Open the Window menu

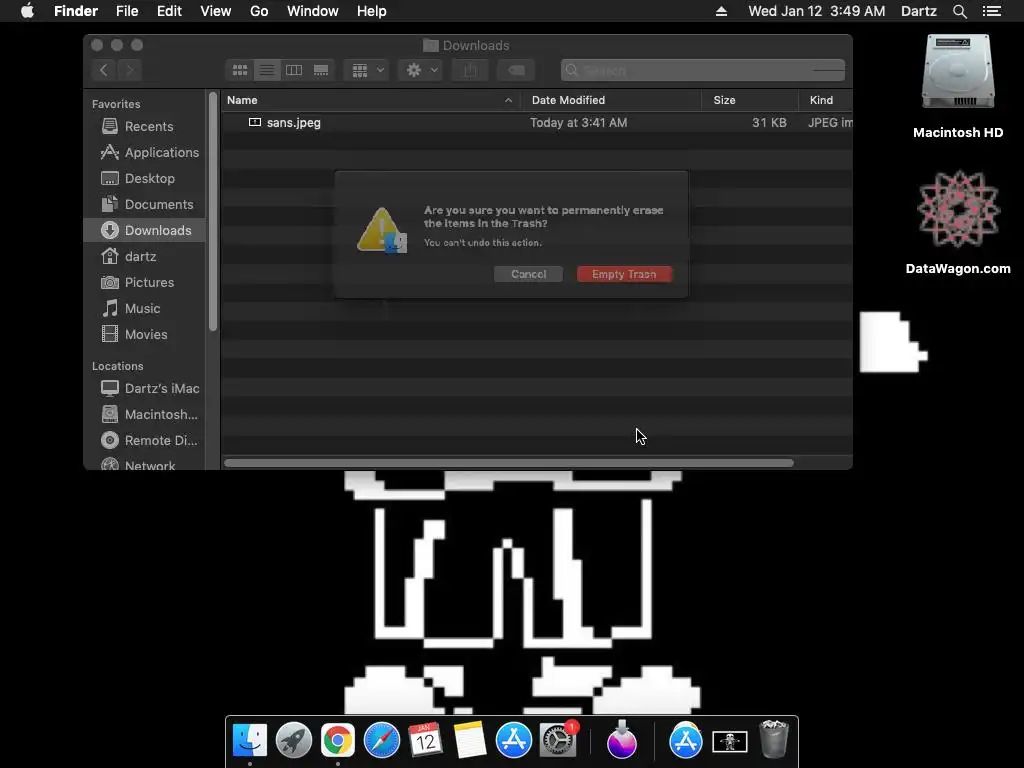click(x=313, y=11)
